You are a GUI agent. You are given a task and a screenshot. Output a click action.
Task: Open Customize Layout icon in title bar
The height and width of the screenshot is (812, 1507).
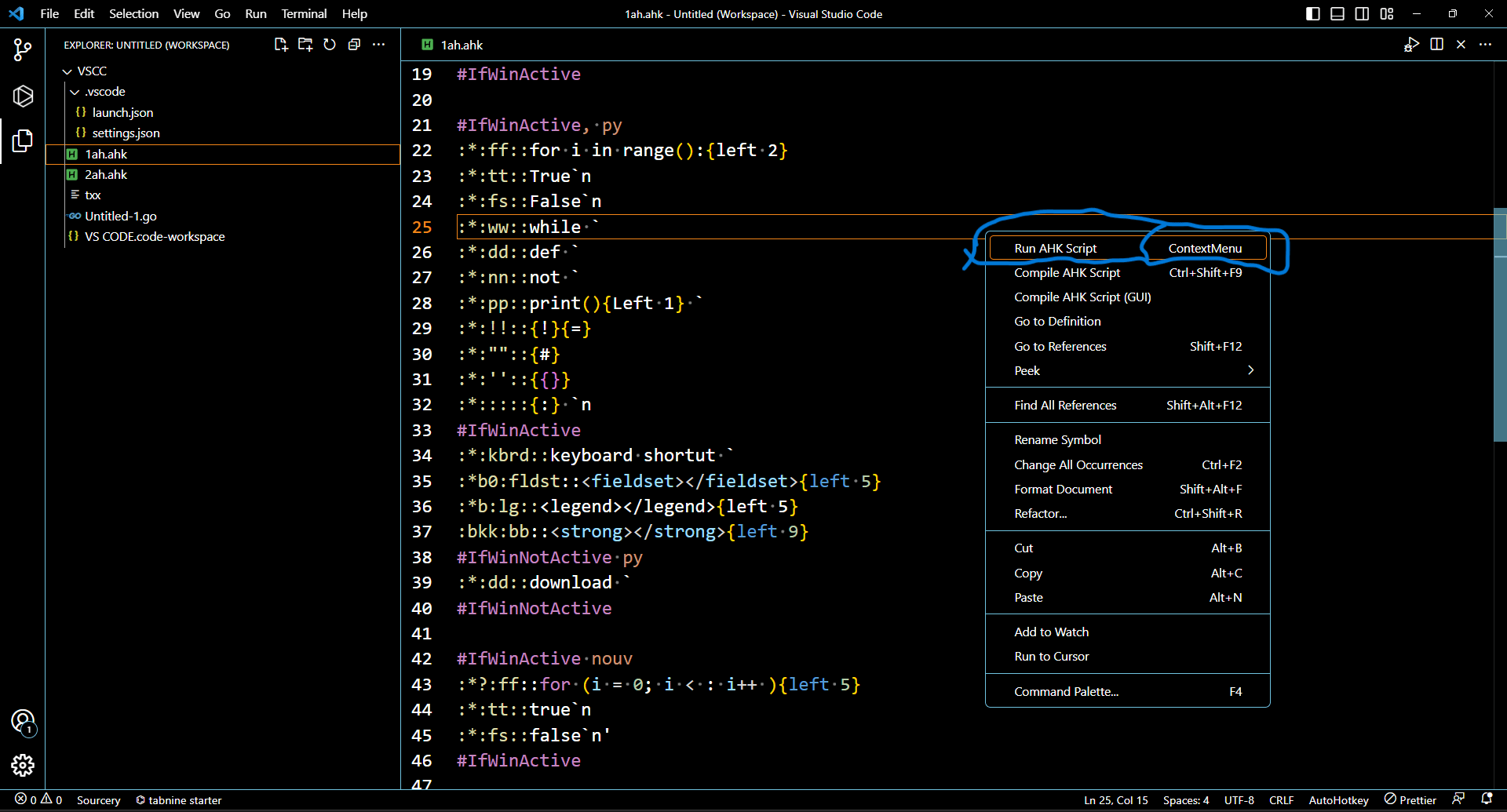coord(1387,13)
